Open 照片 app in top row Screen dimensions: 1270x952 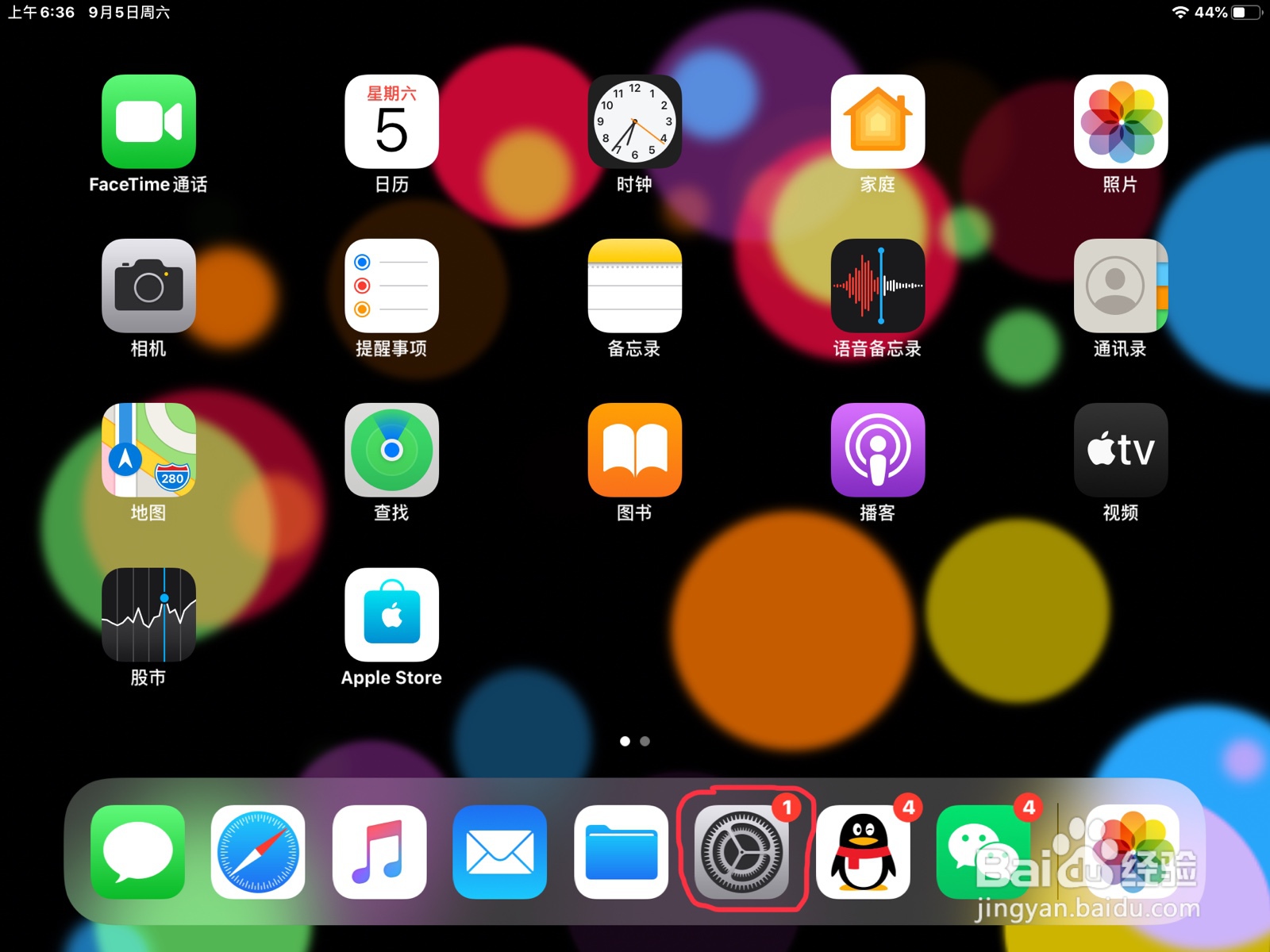coord(1120,121)
